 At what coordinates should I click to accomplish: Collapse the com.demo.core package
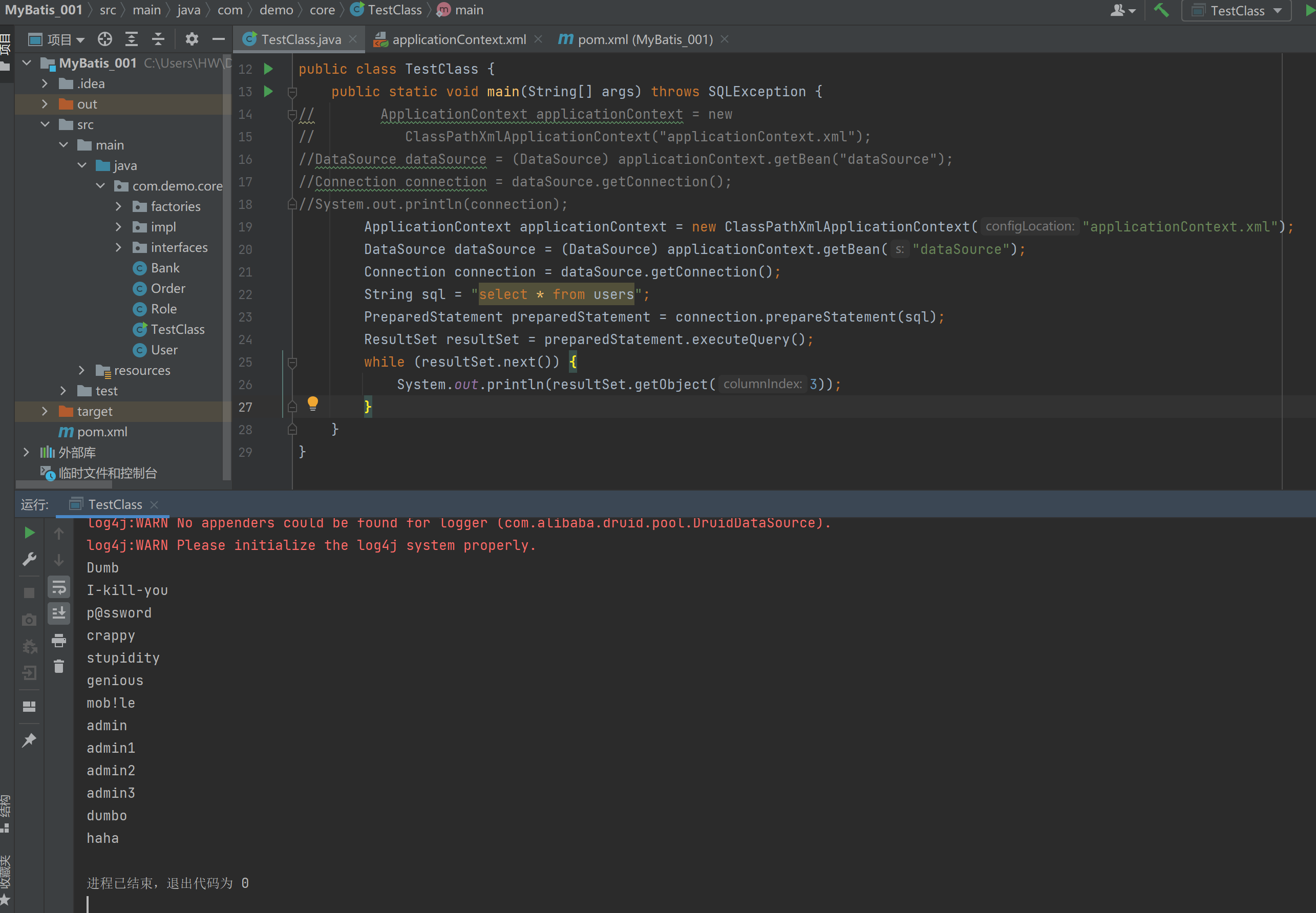101,186
